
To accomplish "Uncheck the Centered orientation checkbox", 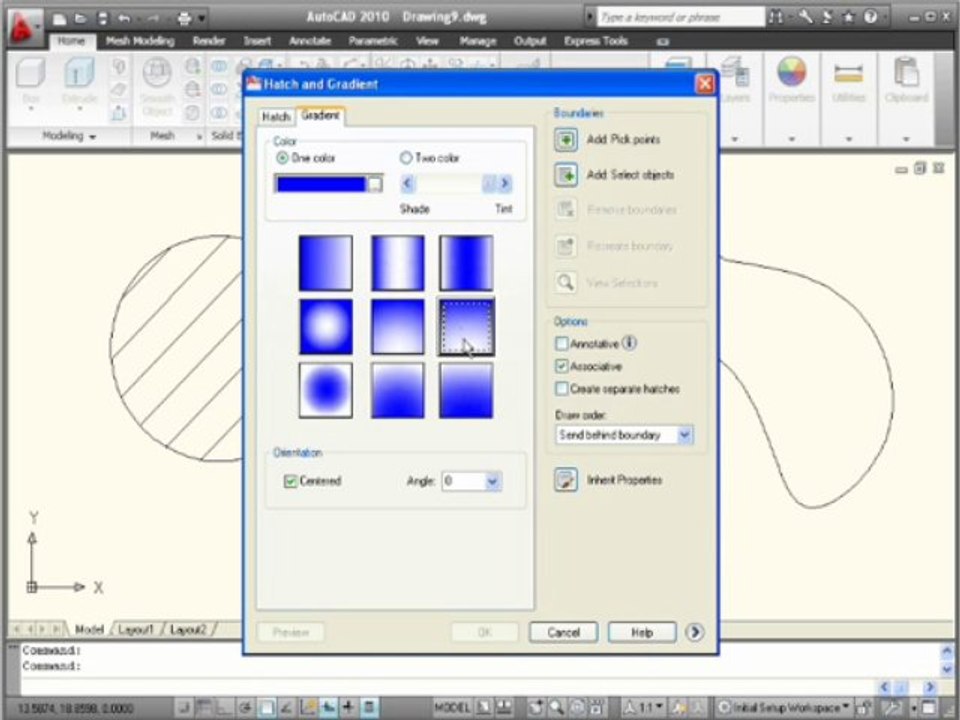I will coord(290,481).
